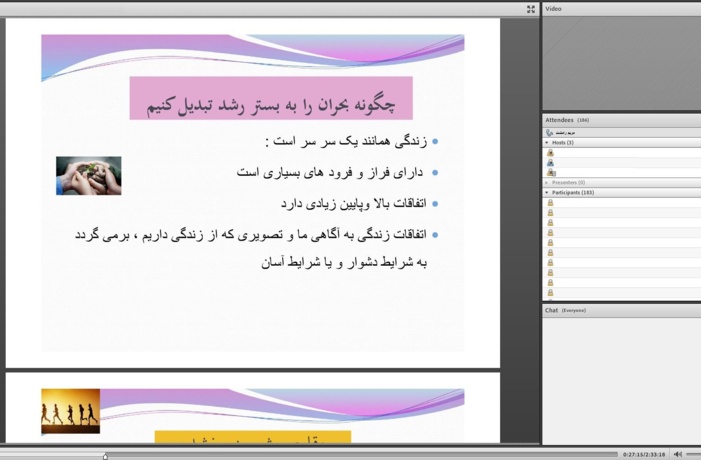
Task: Click bullet 'اتفاقات بالا وپایین زیادی دارد'
Action: pos(353,204)
